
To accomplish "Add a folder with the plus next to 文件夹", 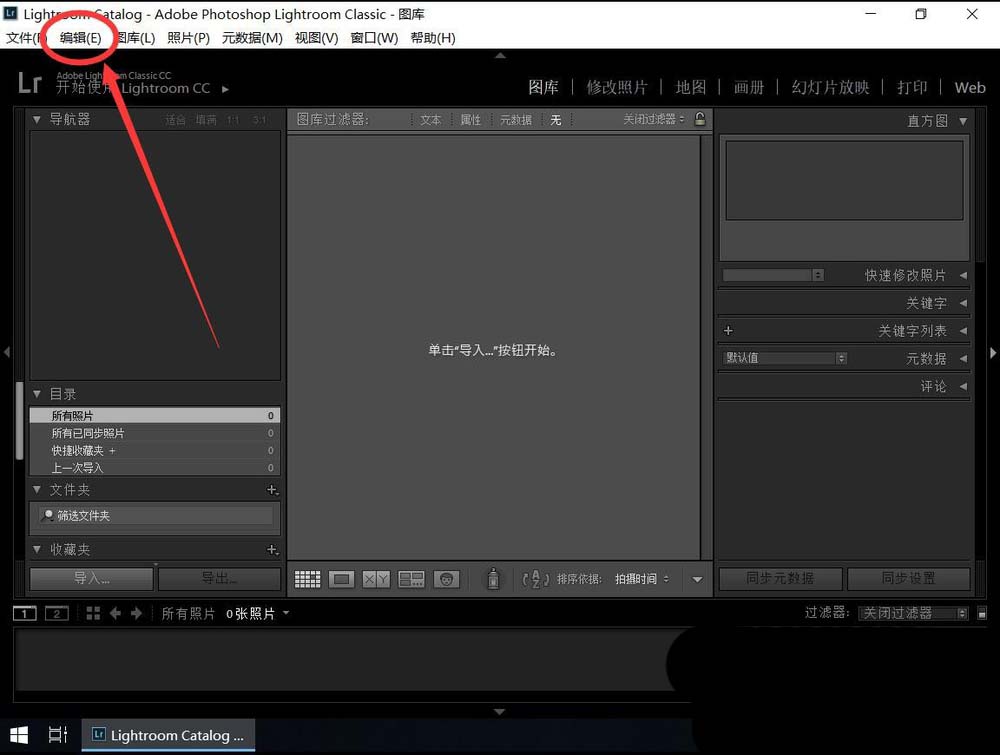I will click(272, 490).
